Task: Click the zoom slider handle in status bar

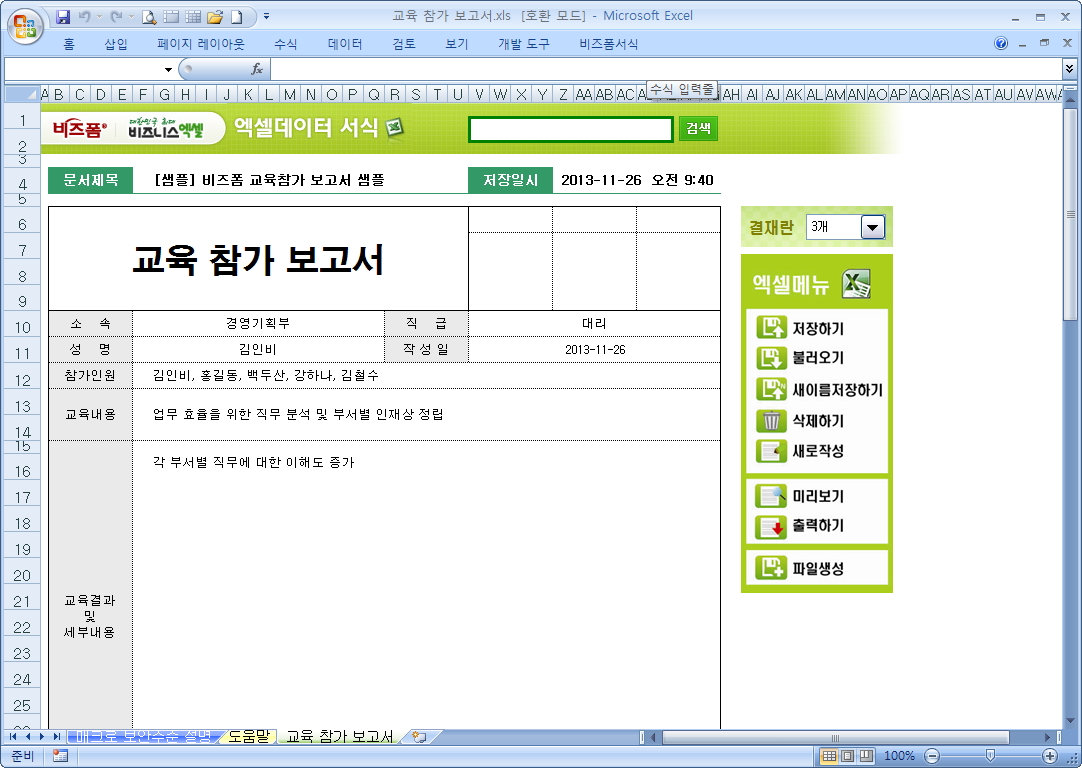Action: 990,756
